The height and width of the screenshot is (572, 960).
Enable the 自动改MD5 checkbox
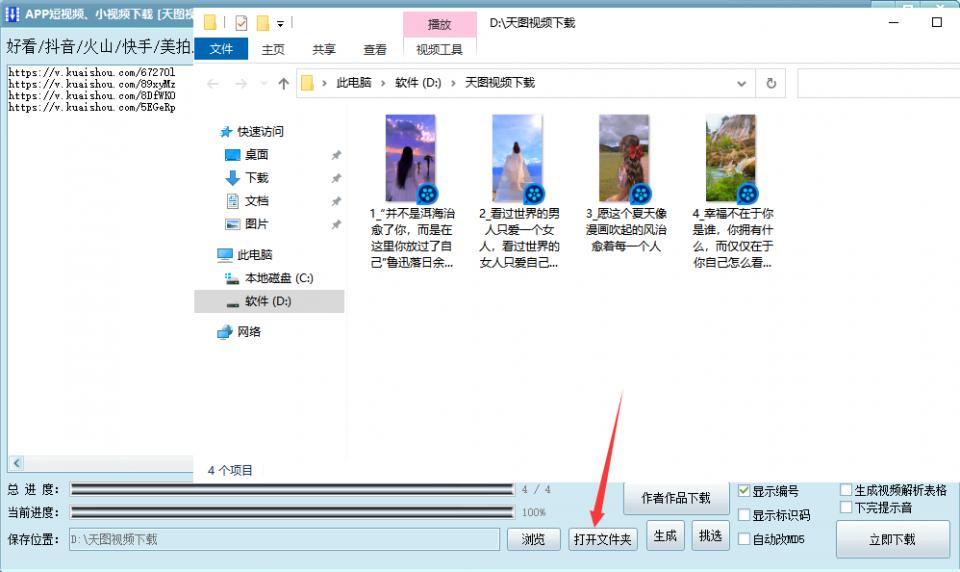744,539
